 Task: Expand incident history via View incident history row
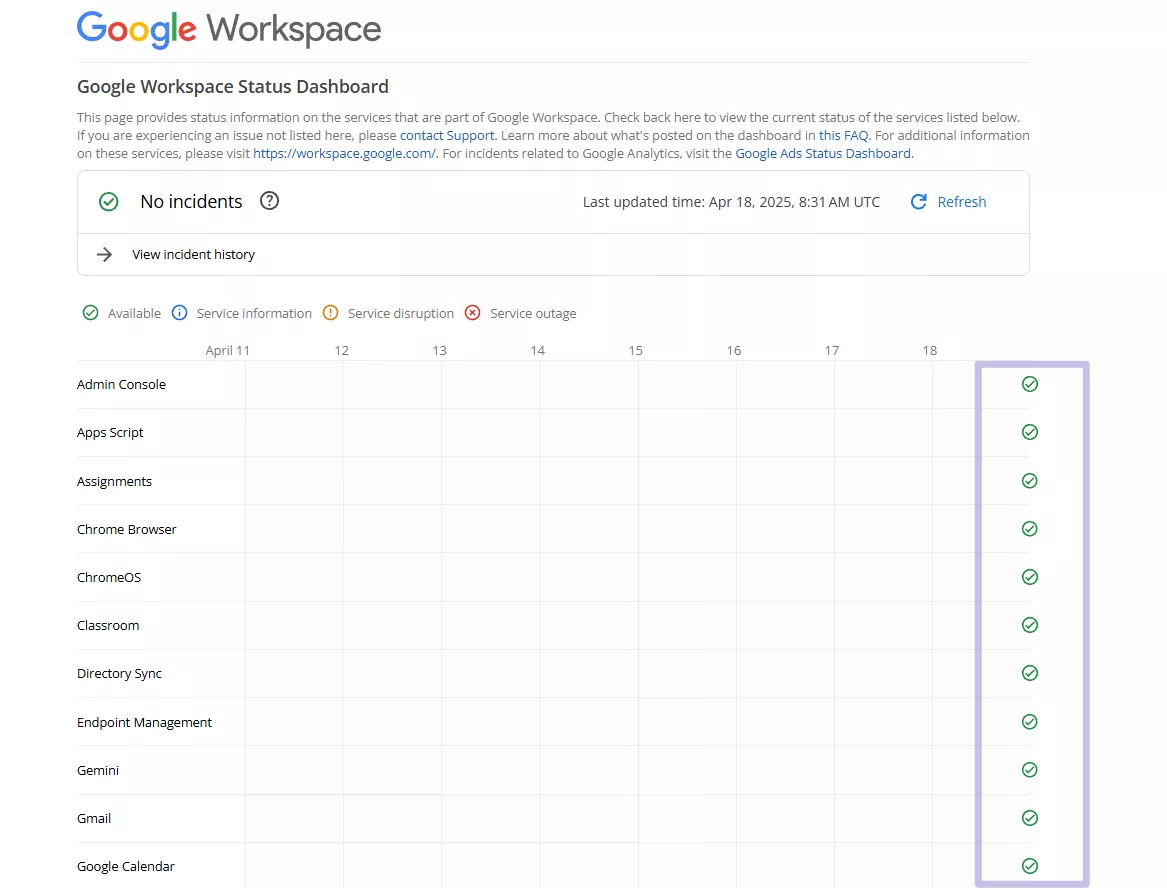[193, 254]
